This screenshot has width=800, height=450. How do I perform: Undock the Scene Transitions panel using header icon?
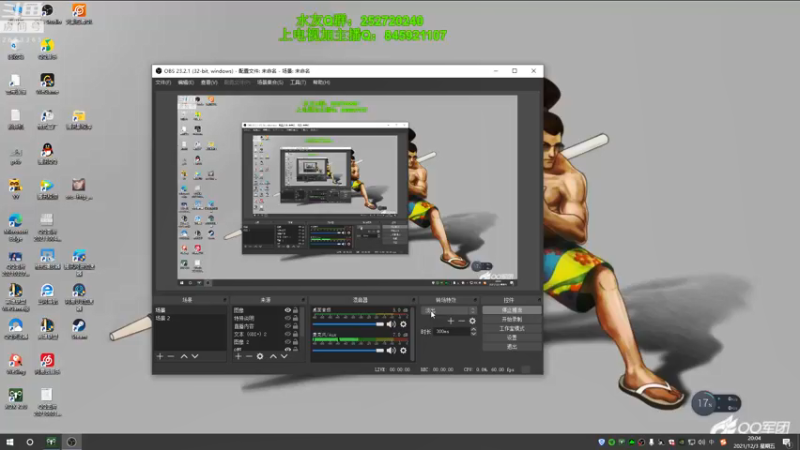[476, 300]
